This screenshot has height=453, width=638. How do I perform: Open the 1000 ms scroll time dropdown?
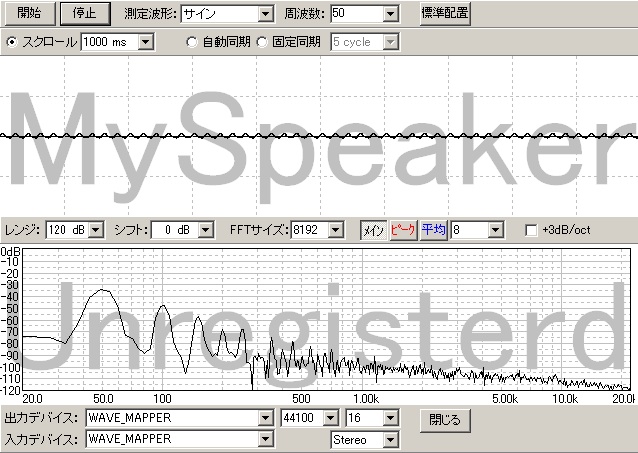117,42
